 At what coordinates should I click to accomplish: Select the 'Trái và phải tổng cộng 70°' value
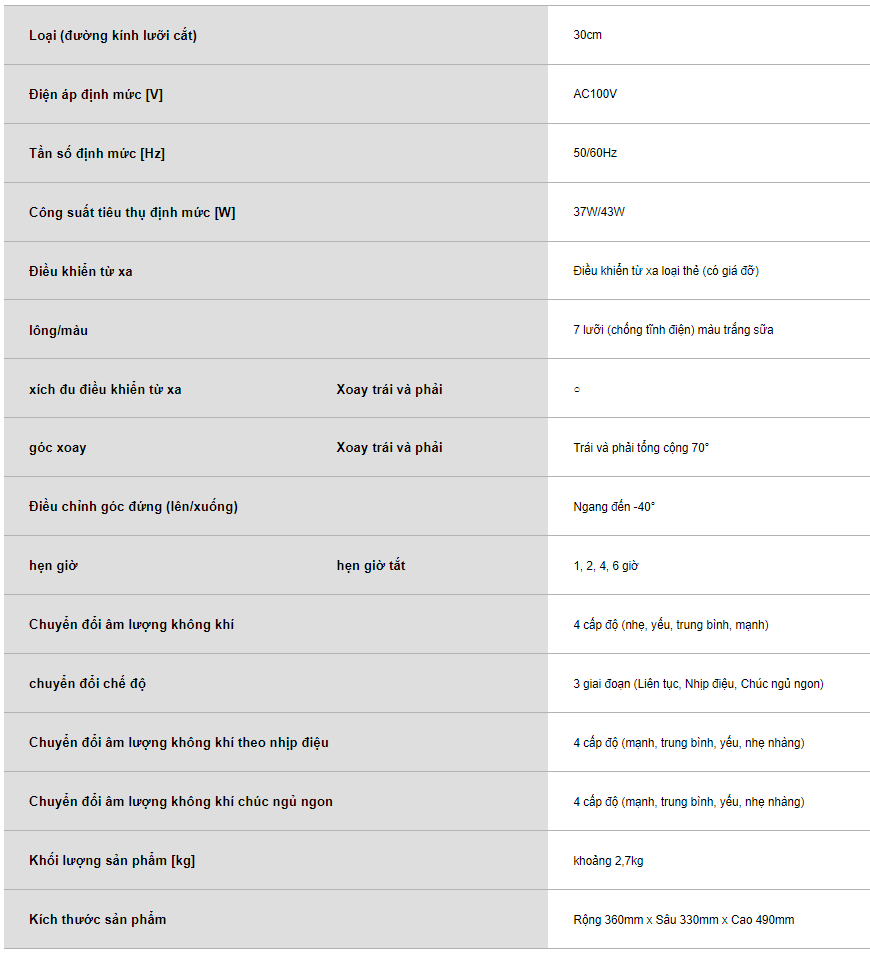[641, 448]
